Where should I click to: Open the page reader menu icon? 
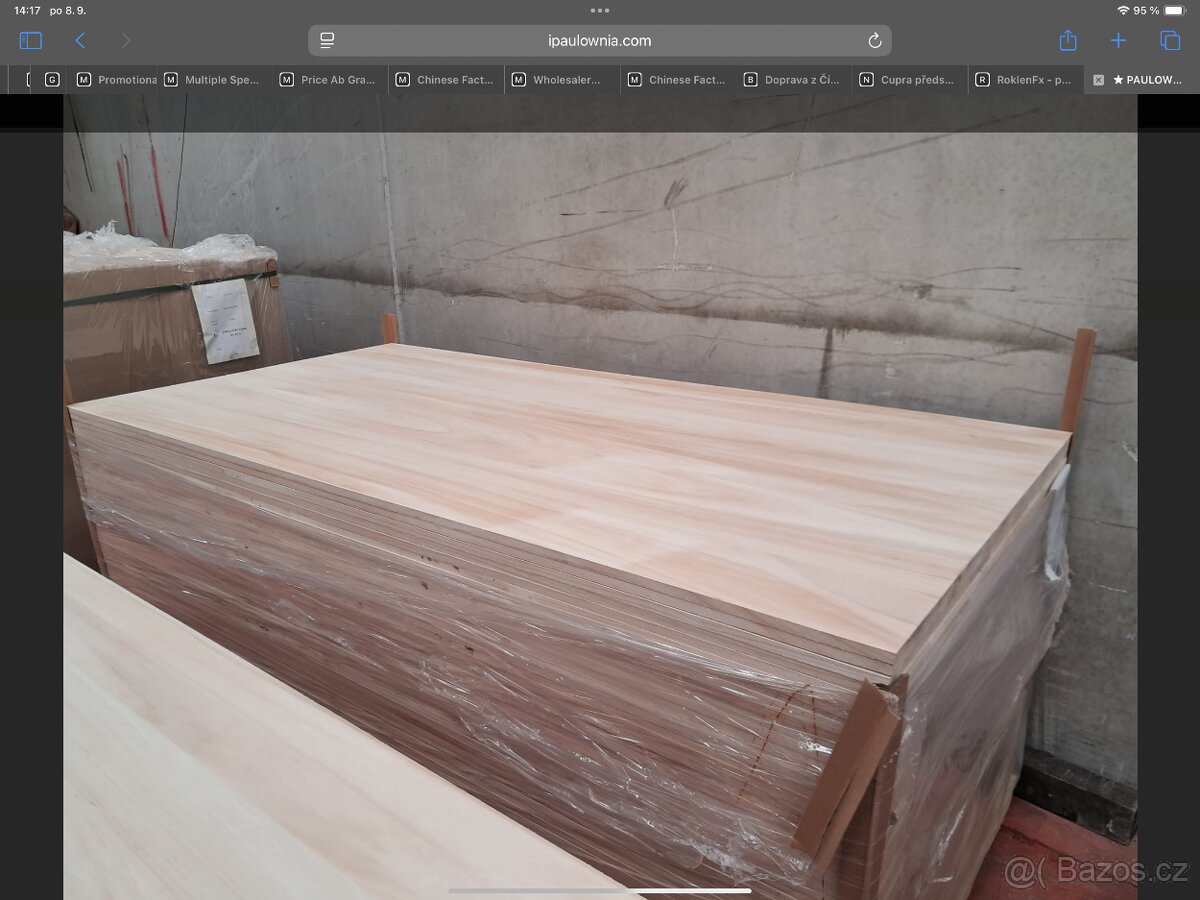point(327,41)
